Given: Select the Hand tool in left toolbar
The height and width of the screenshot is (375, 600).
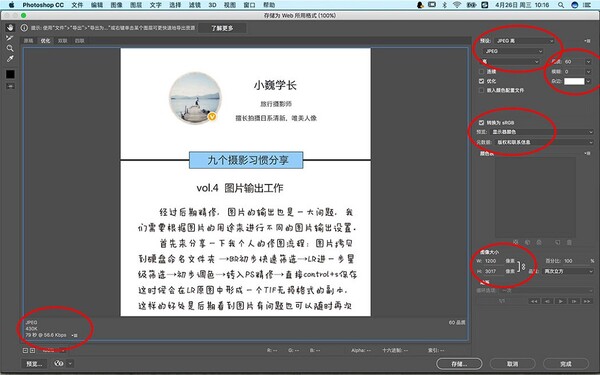Looking at the screenshot, I should pyautogui.click(x=10, y=28).
